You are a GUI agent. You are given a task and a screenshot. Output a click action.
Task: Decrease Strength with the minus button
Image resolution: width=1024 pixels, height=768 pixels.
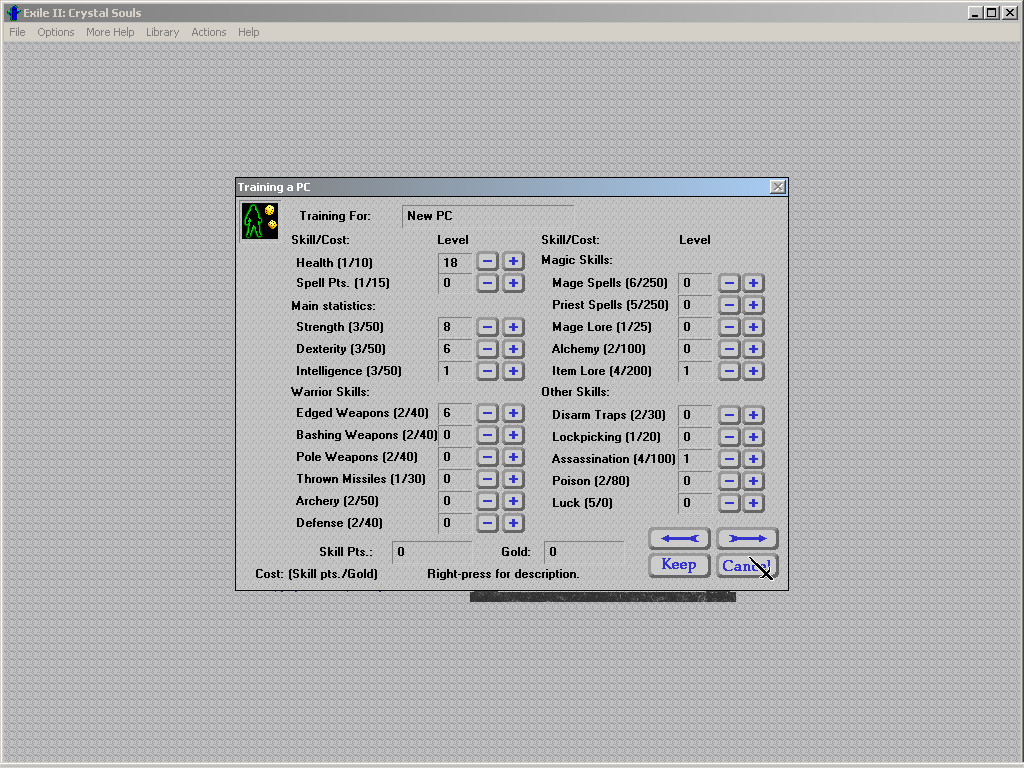487,327
